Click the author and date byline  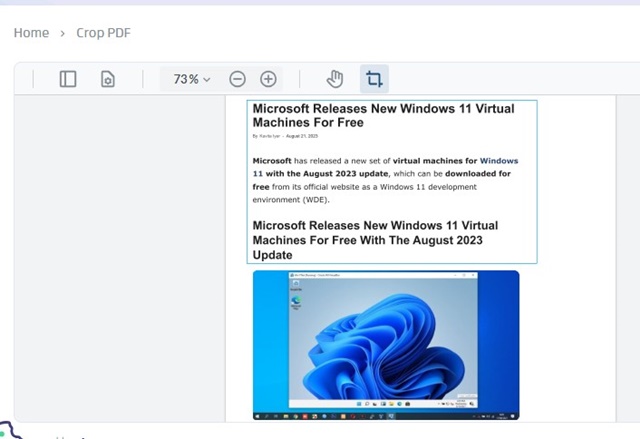click(x=285, y=136)
